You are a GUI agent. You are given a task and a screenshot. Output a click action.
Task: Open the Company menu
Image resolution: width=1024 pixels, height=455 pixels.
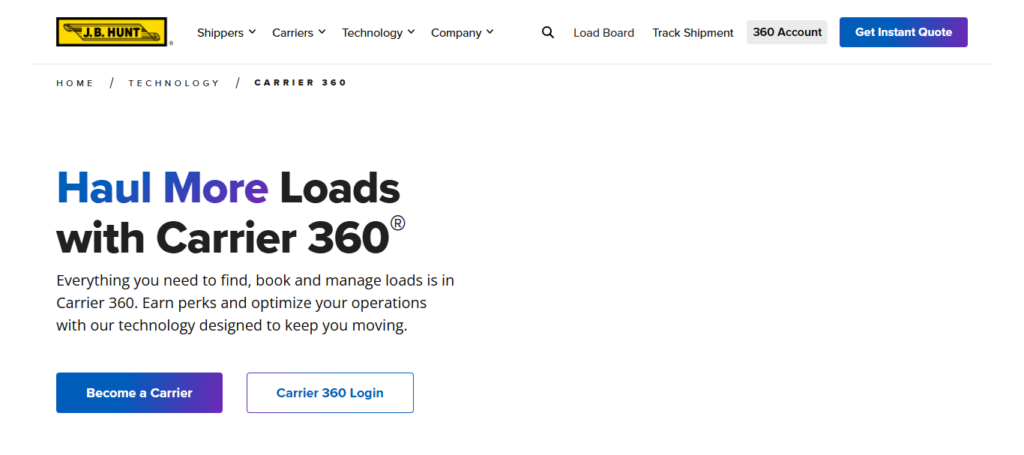click(x=462, y=33)
